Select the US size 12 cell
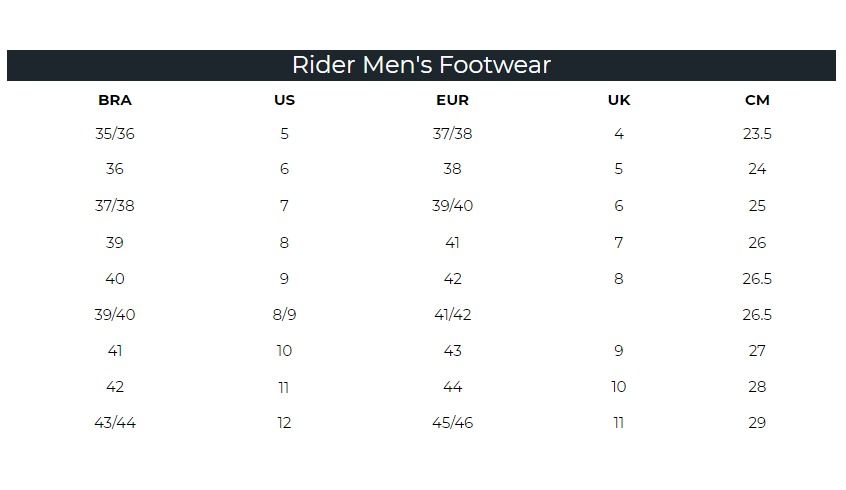This screenshot has height=490, width=846. [x=284, y=423]
